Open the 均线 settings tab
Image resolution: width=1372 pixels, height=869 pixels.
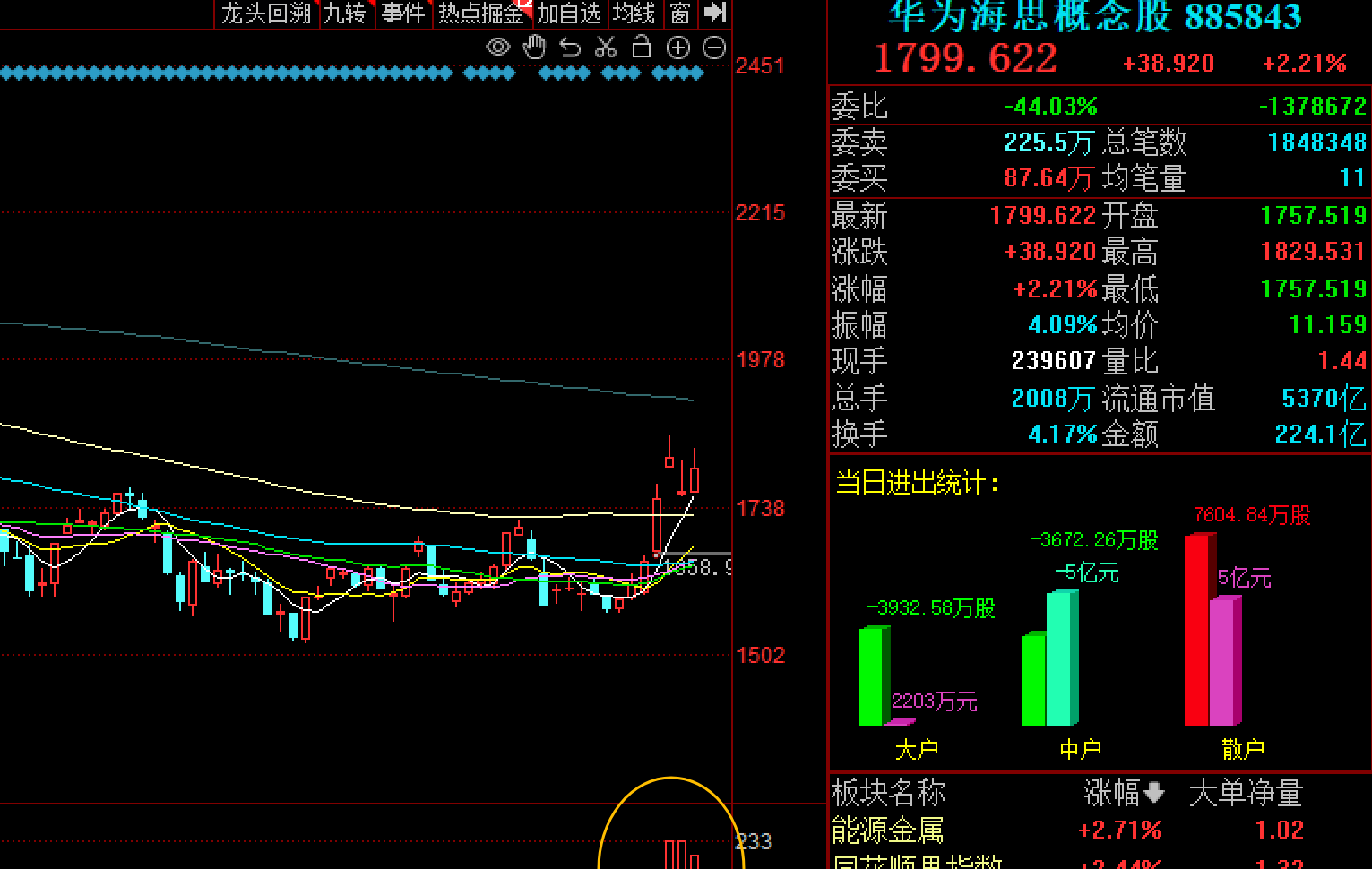634,13
